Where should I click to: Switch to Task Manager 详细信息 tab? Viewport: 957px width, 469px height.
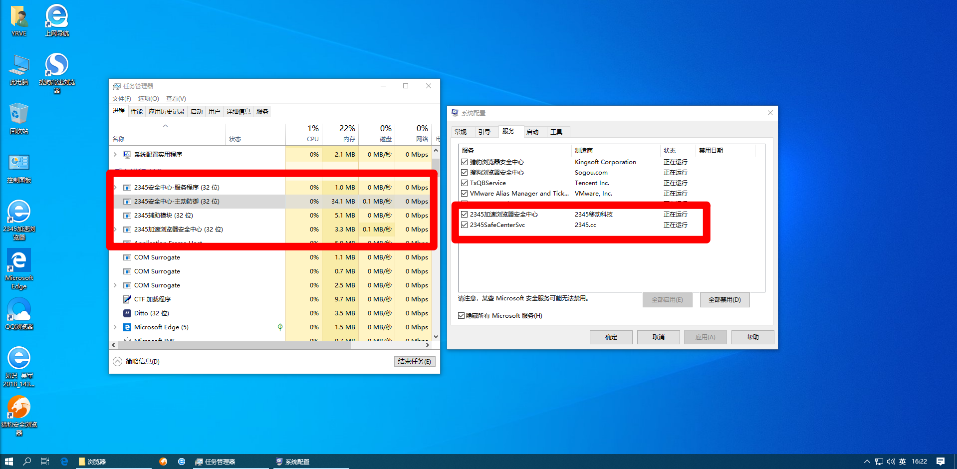point(239,112)
